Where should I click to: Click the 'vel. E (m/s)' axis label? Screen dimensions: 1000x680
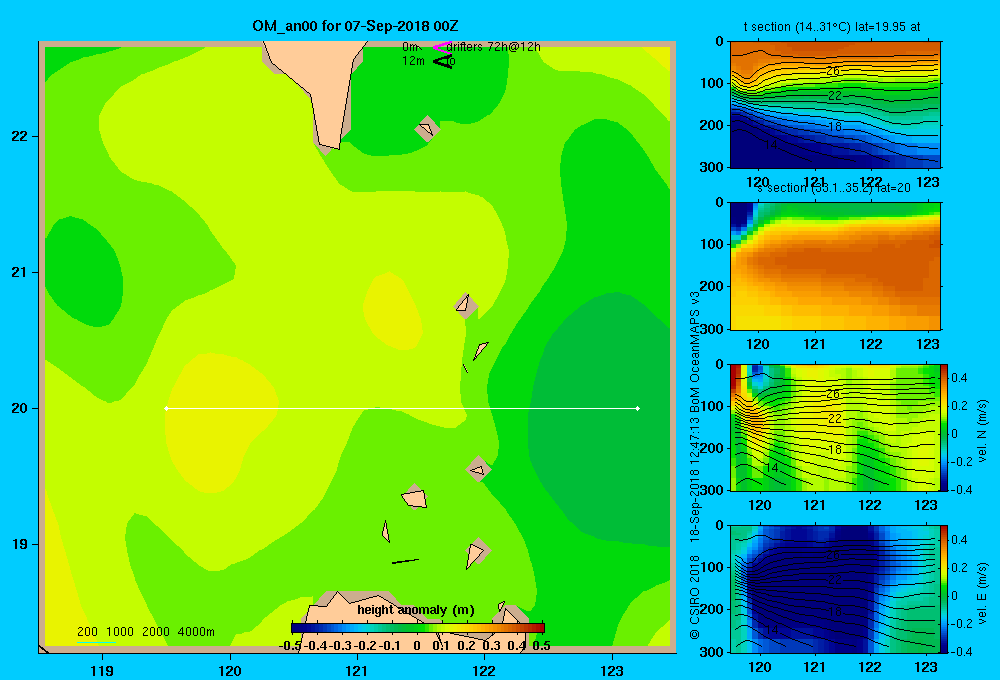(982, 592)
